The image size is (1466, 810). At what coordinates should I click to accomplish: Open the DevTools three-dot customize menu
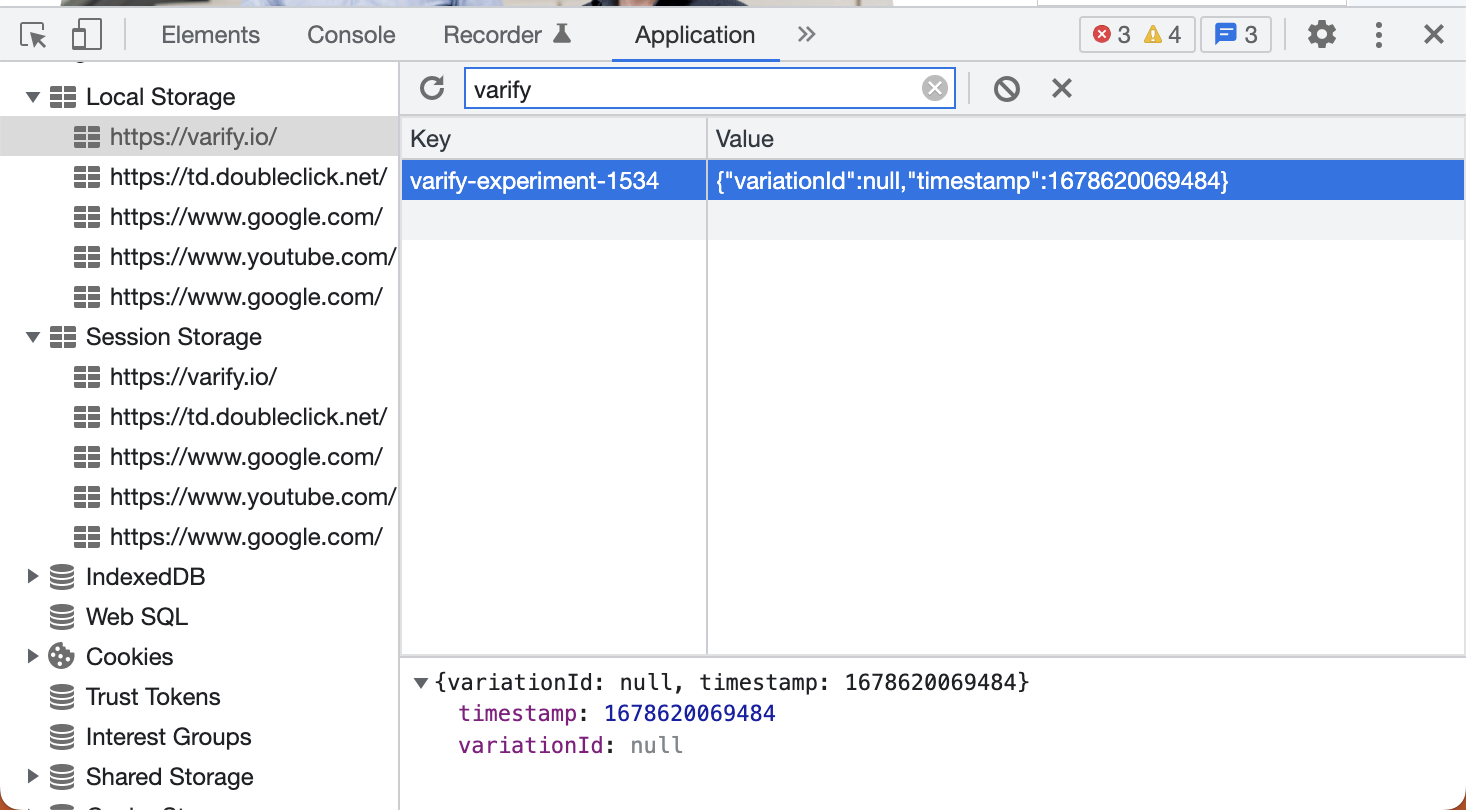tap(1379, 35)
